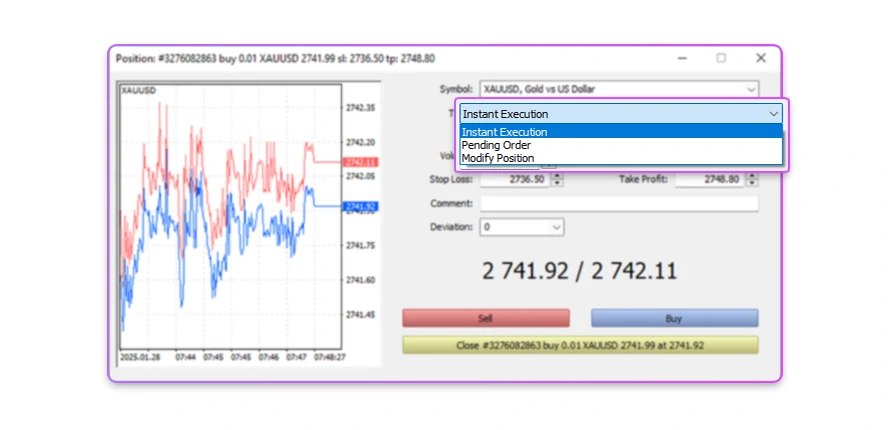Expand the Deviation dropdown
890x430 pixels.
556,227
